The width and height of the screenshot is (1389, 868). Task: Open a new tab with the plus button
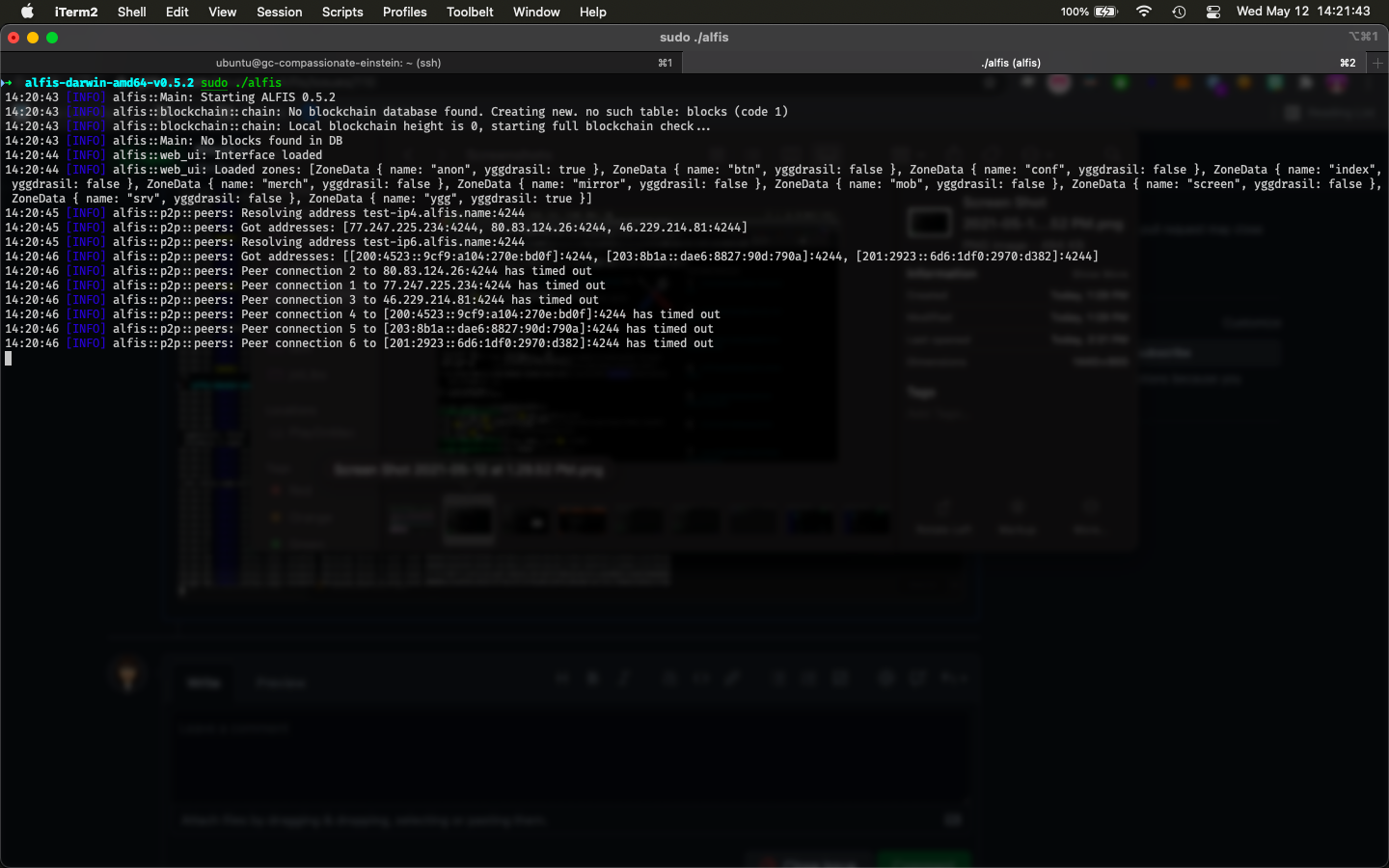tap(1377, 62)
